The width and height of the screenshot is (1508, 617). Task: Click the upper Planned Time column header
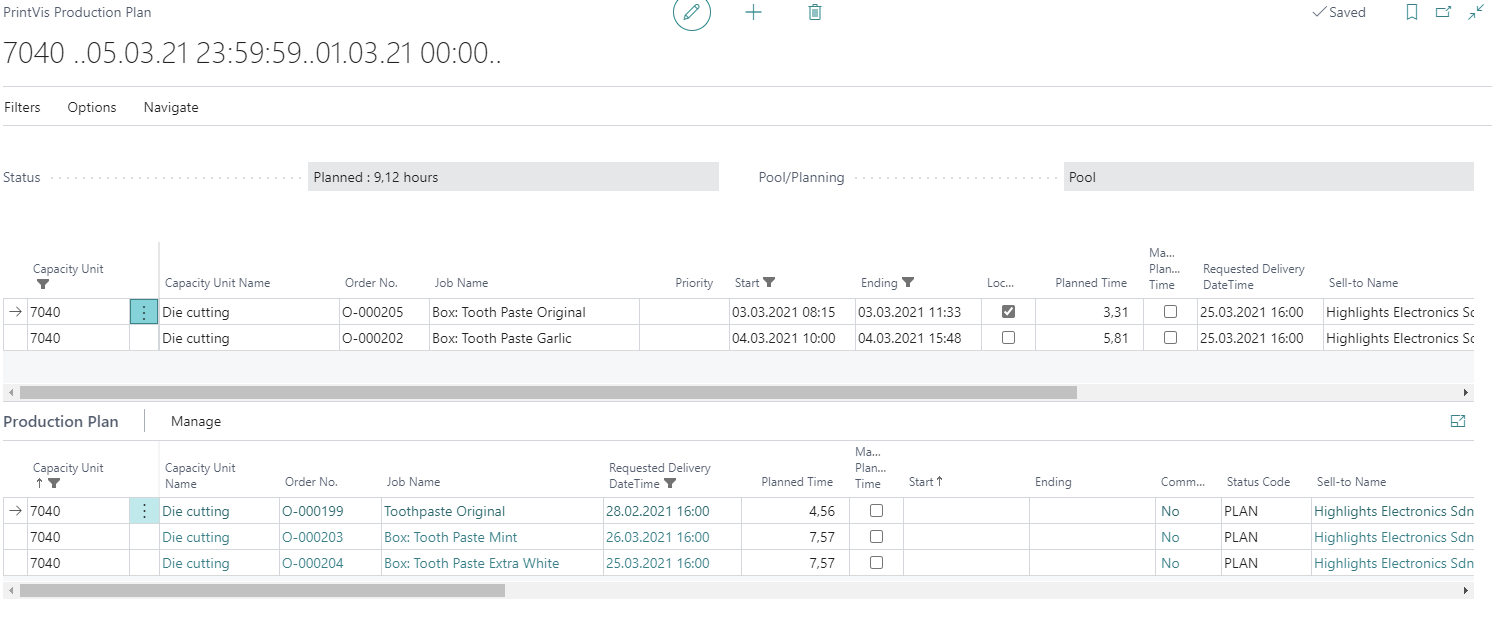click(1091, 283)
